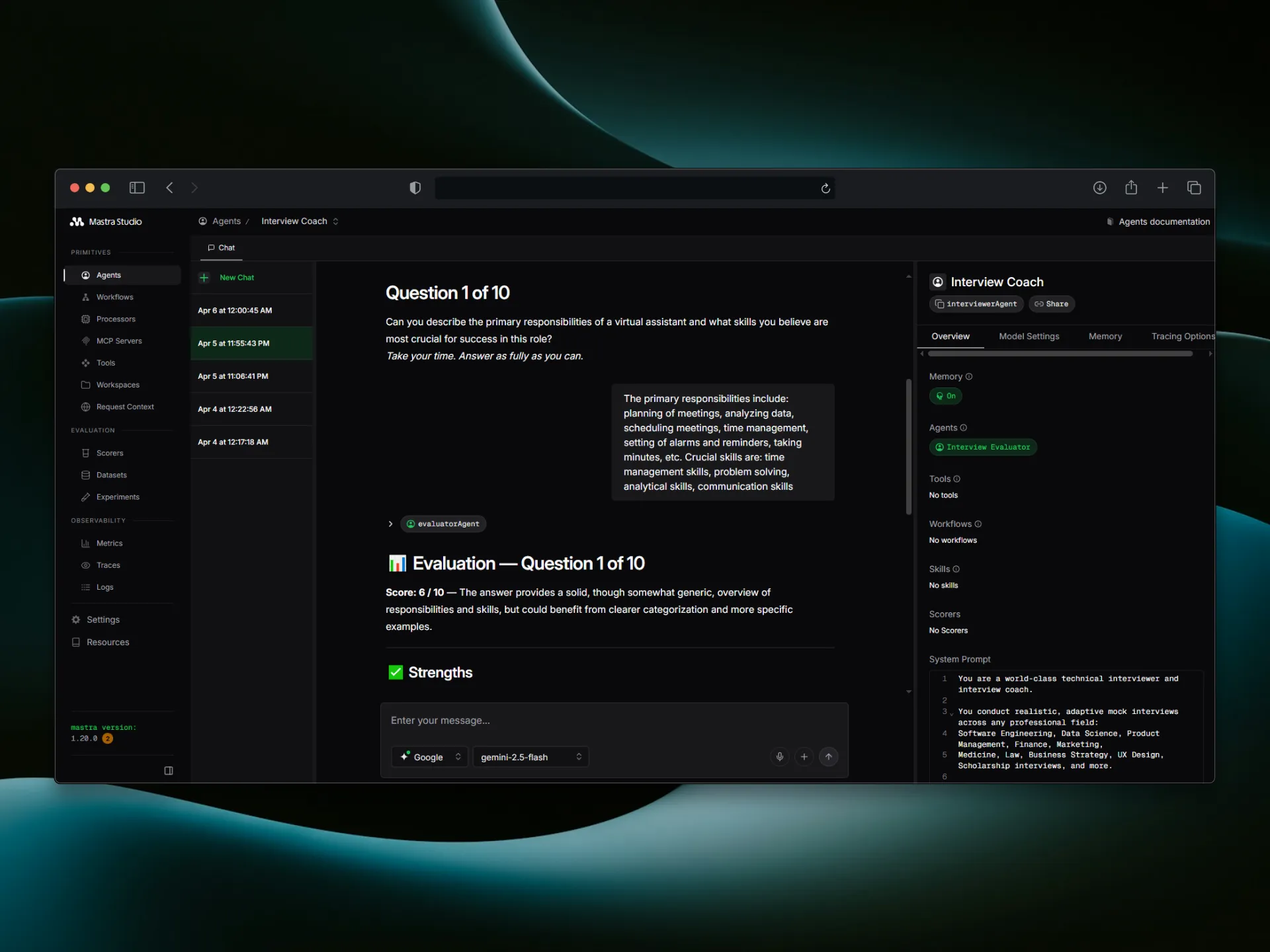Copy the interviewerAgent ID

pyautogui.click(x=976, y=304)
